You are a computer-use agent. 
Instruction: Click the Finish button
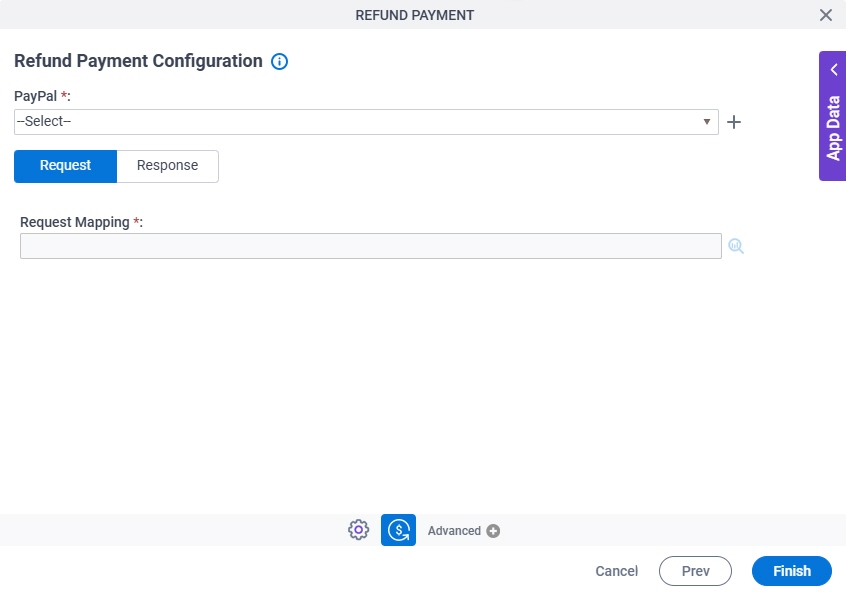click(x=792, y=571)
